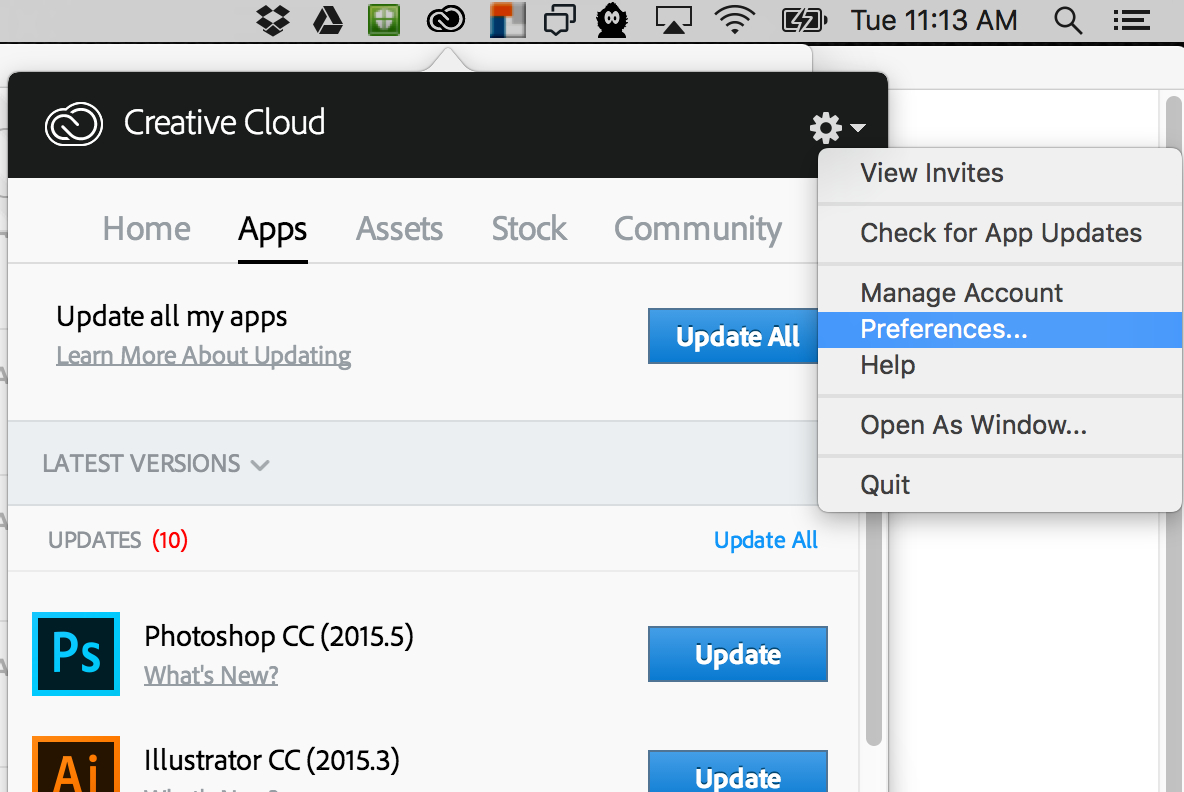
Task: Choose Manage Account in the gear menu
Action: pos(1000,293)
